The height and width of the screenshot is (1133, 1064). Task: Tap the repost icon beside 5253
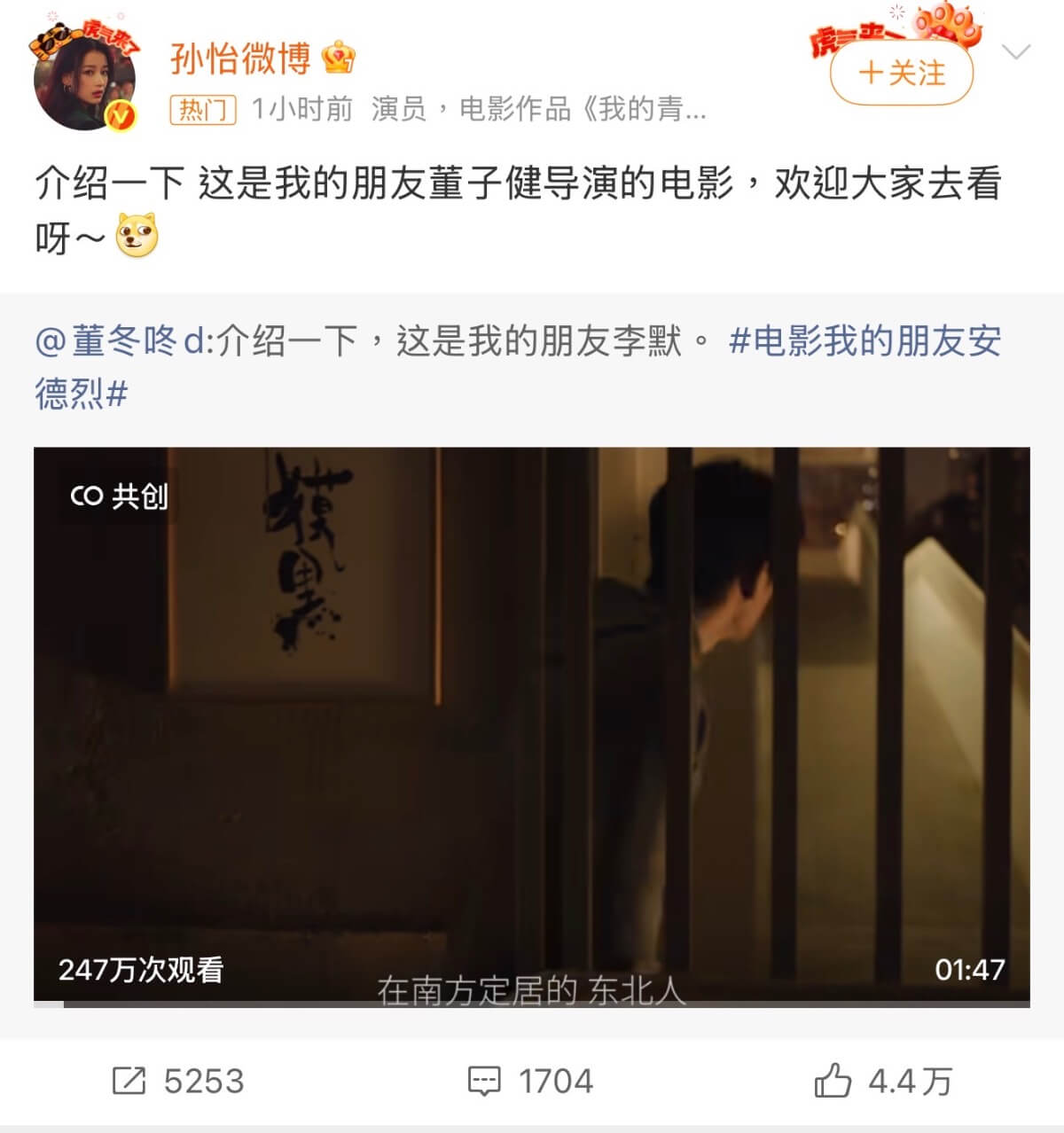129,1081
